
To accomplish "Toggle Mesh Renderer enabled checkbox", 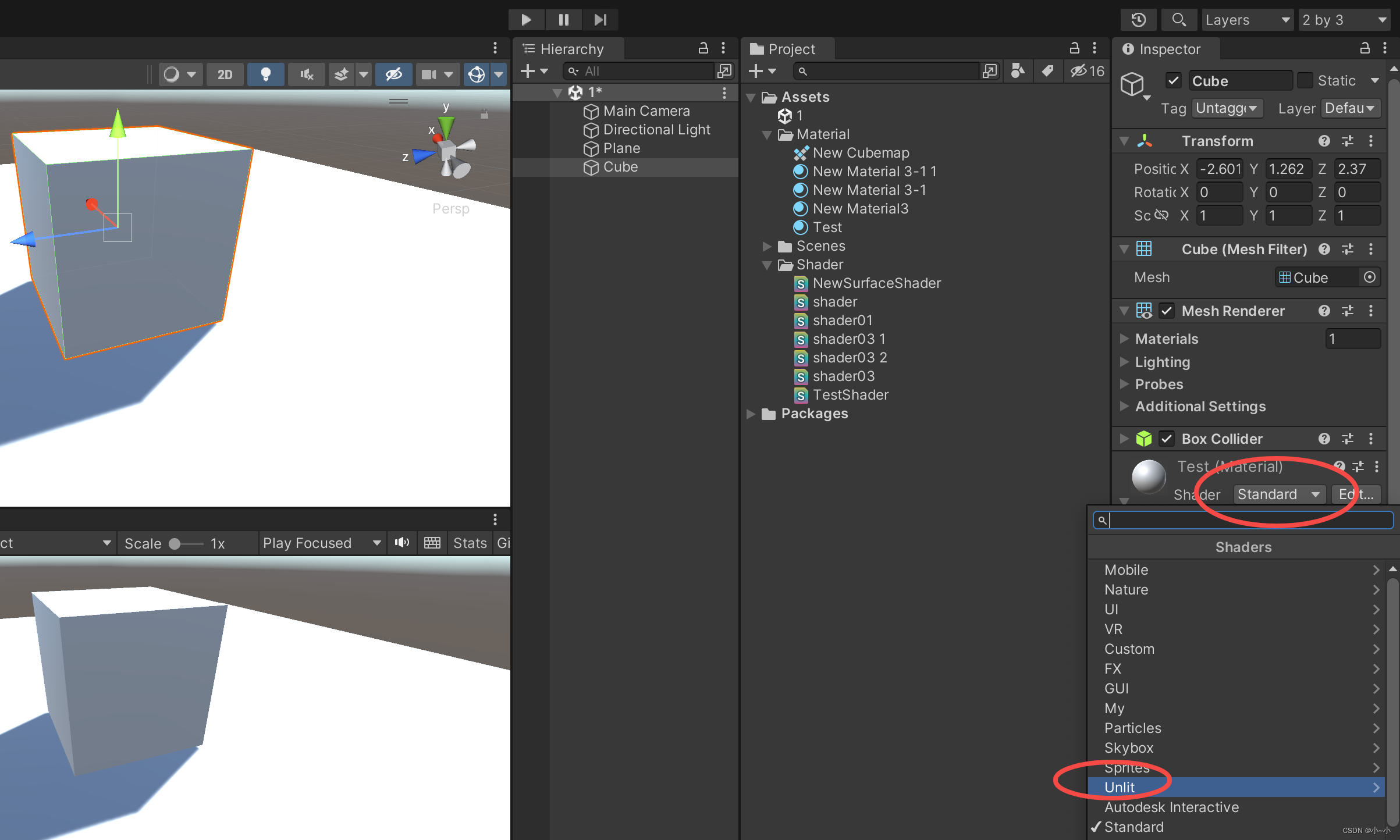I will [x=1167, y=311].
